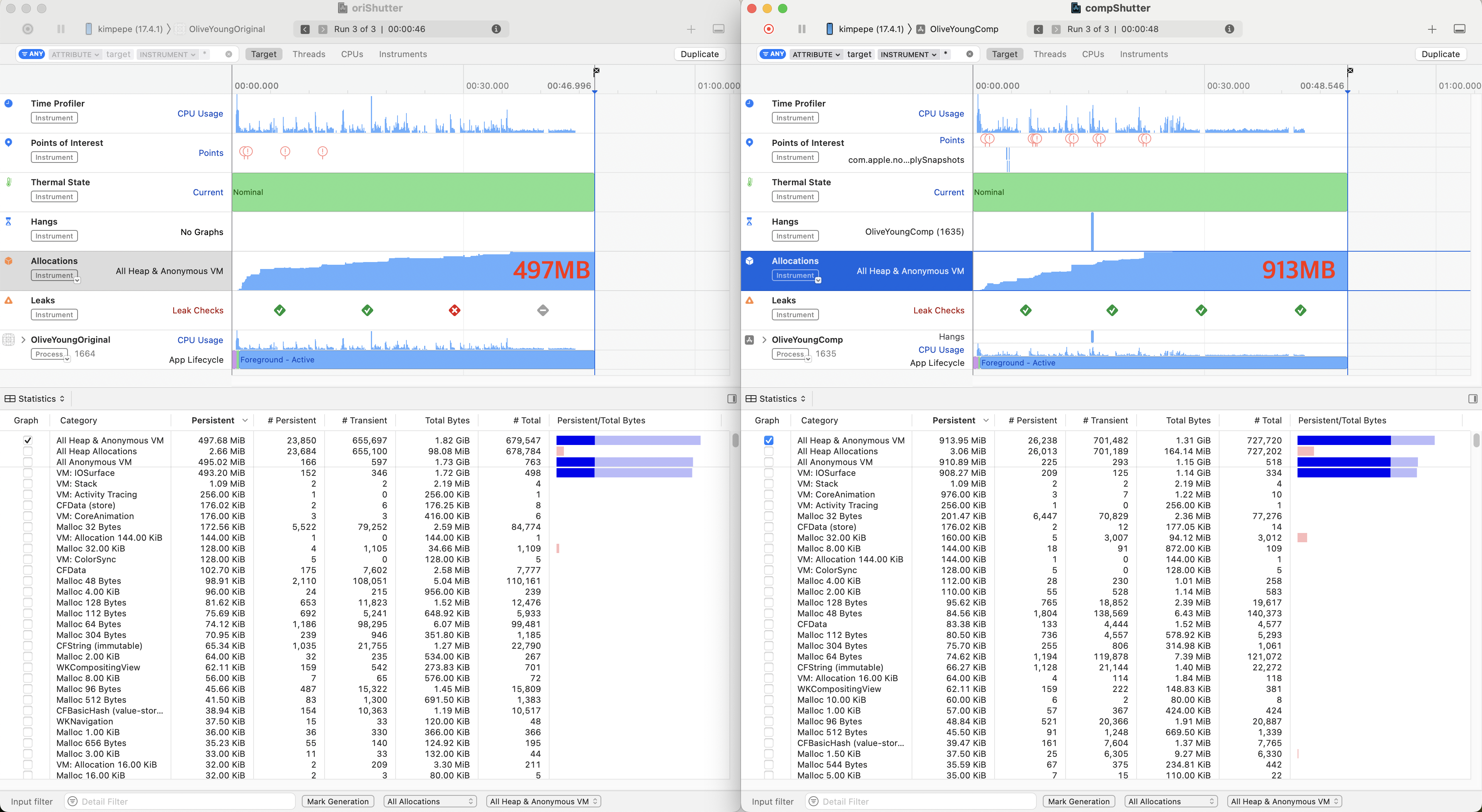Click Duplicate button in oriShutter
The width and height of the screenshot is (1482, 812).
700,54
